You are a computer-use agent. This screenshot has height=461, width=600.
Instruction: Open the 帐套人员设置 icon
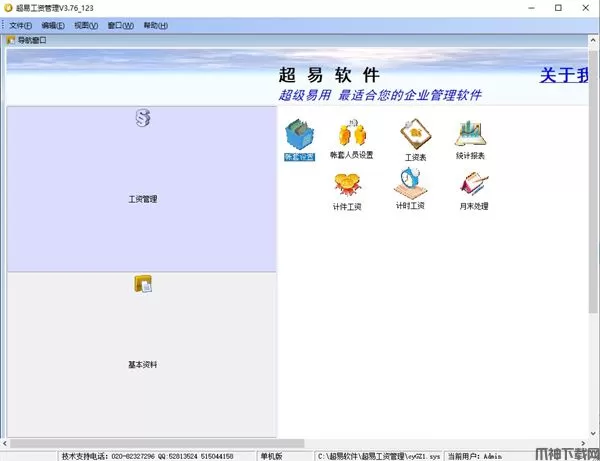[x=352, y=133]
